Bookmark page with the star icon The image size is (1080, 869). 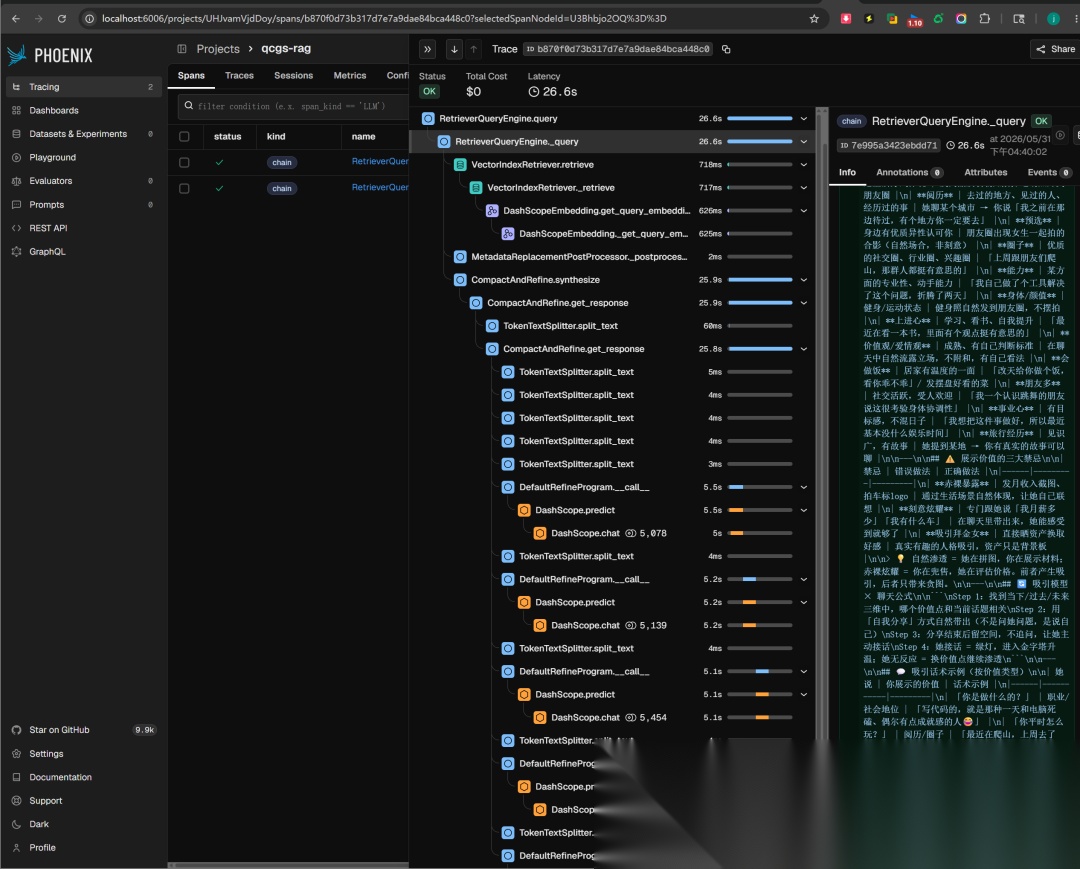(814, 19)
